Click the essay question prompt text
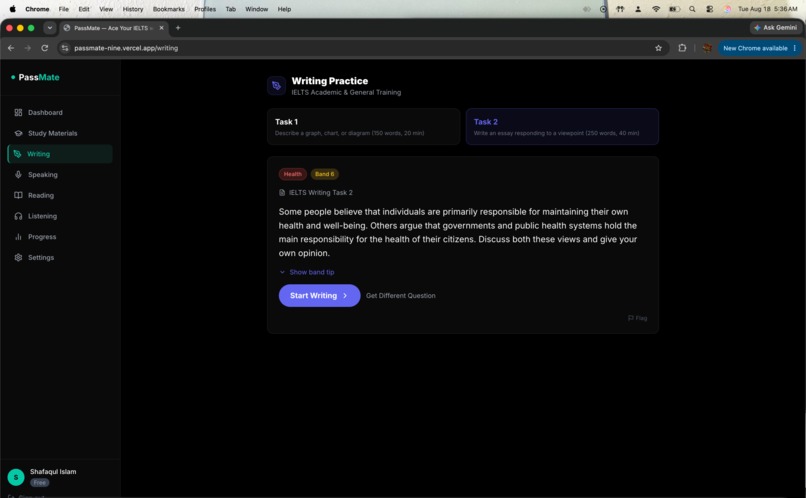Screen dimensions: 806x498 tap(458, 232)
